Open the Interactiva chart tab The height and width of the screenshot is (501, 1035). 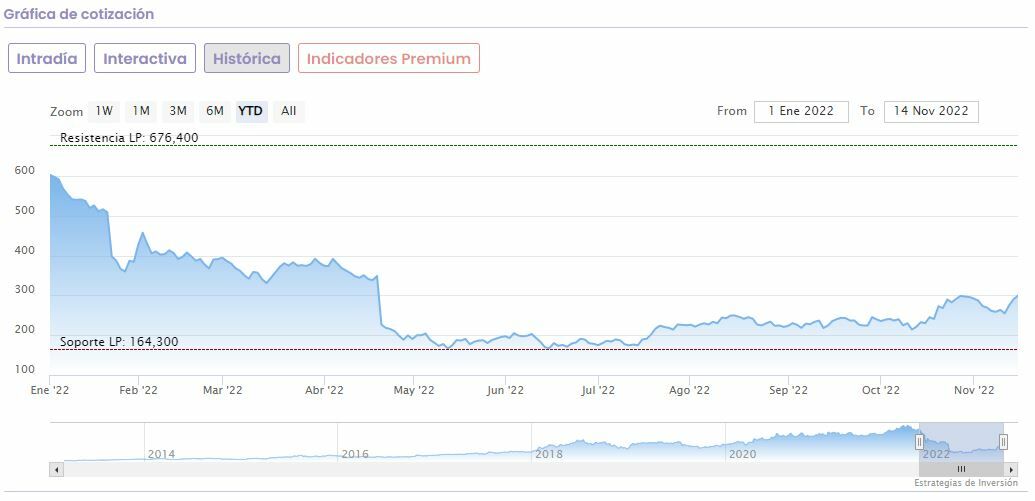[x=145, y=58]
